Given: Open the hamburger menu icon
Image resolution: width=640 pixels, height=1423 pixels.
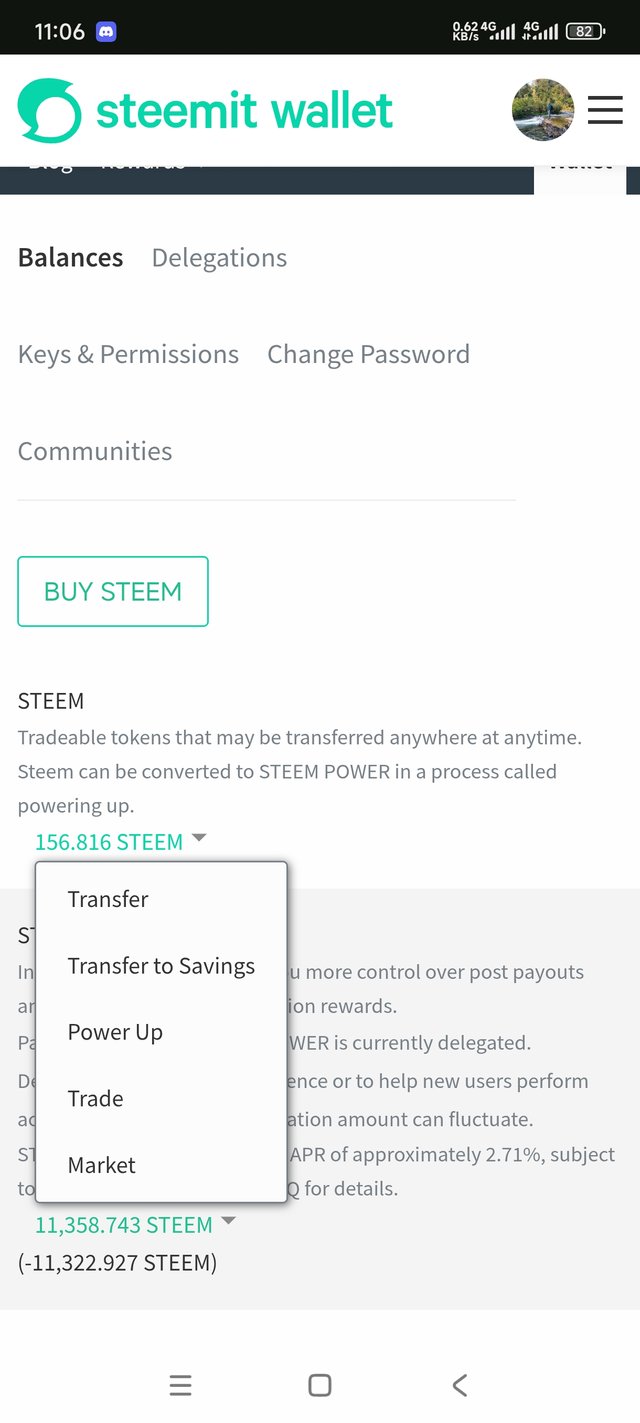Looking at the screenshot, I should point(605,110).
